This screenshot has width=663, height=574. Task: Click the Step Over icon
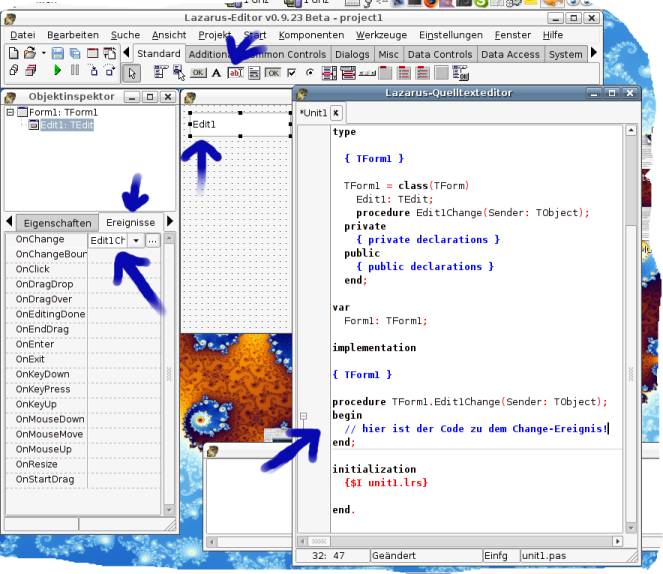110,70
